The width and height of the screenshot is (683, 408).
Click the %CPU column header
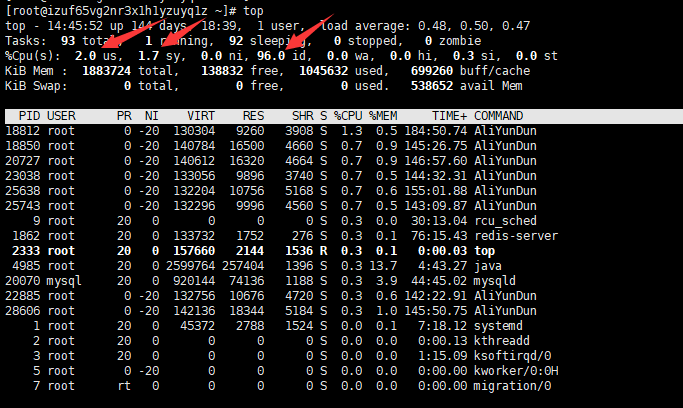[x=348, y=116]
